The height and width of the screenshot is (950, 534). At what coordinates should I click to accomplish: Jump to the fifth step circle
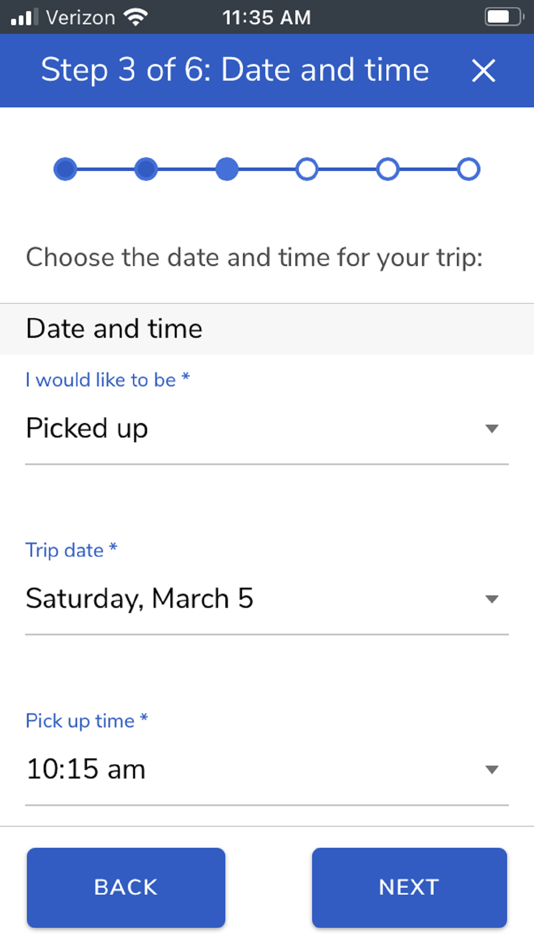pyautogui.click(x=388, y=169)
